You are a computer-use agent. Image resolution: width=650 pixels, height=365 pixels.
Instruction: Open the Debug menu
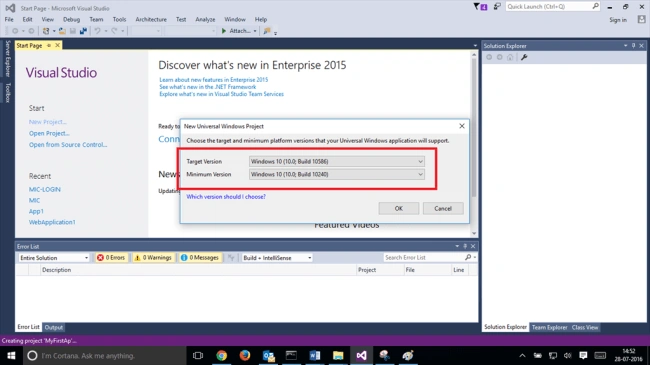pyautogui.click(x=71, y=19)
